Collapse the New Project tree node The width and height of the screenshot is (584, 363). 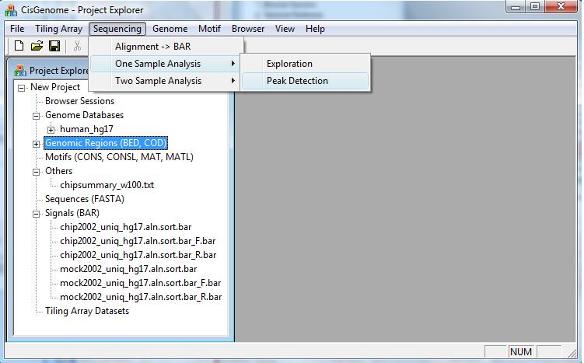coord(22,88)
